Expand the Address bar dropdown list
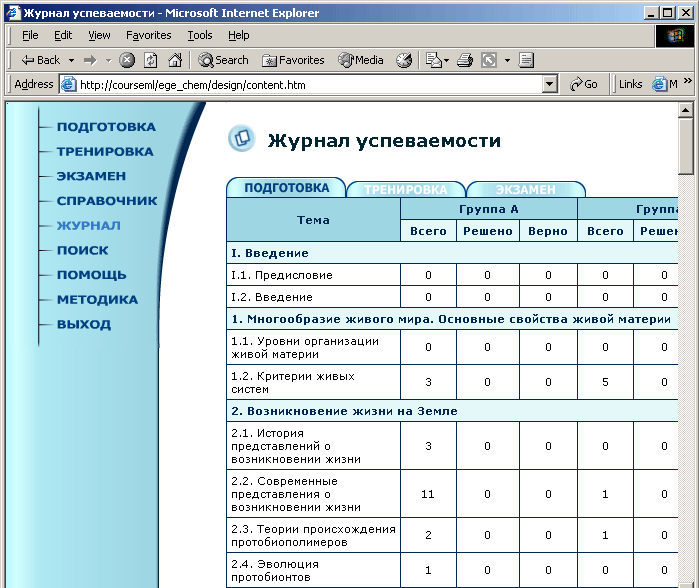Image resolution: width=699 pixels, height=588 pixels. (550, 84)
